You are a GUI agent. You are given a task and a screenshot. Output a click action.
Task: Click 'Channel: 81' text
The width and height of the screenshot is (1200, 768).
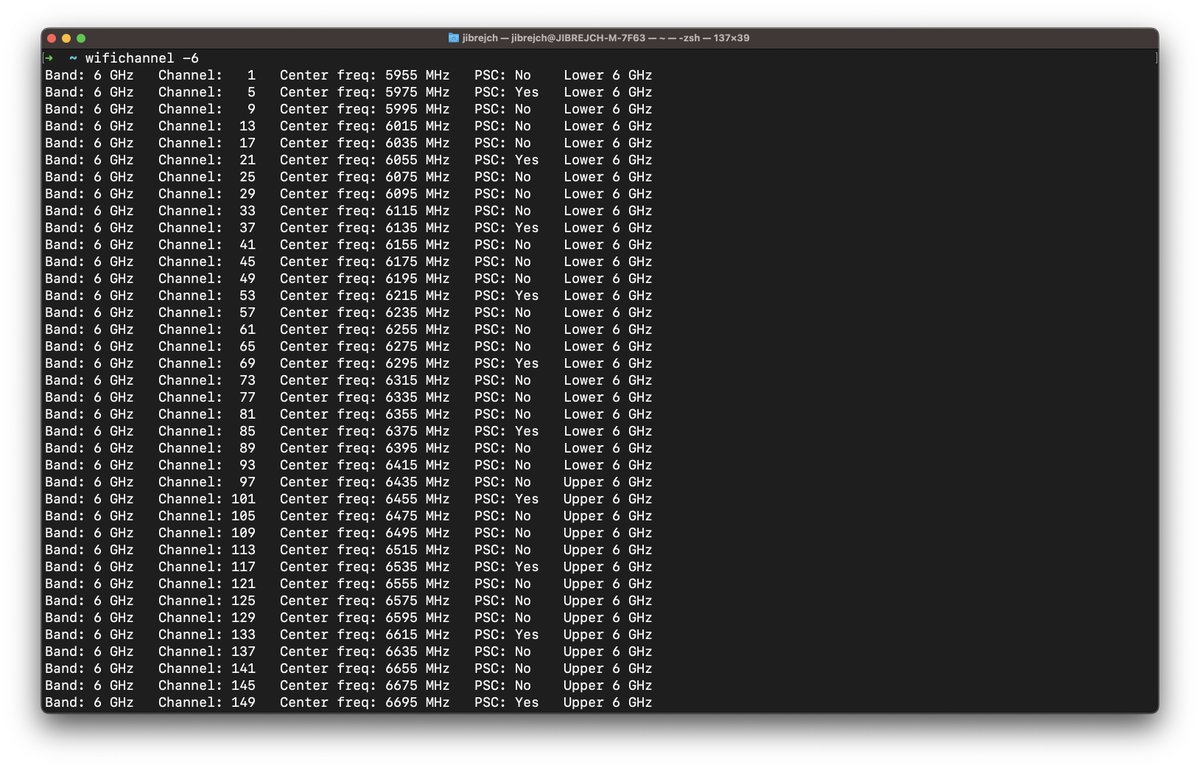pyautogui.click(x=206, y=415)
